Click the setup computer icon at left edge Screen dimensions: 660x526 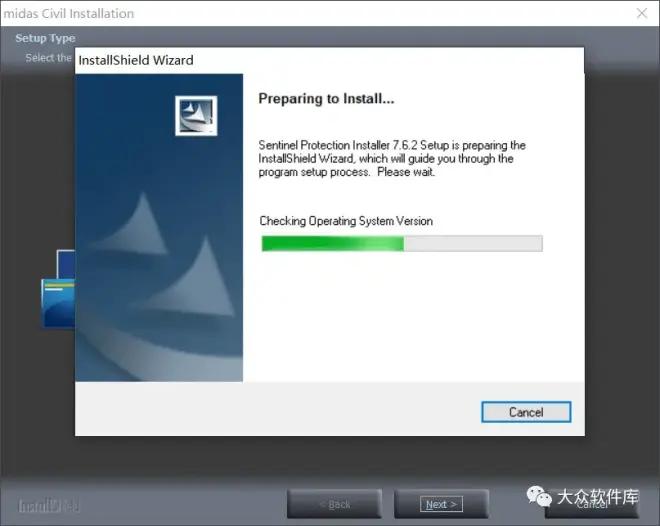58,290
